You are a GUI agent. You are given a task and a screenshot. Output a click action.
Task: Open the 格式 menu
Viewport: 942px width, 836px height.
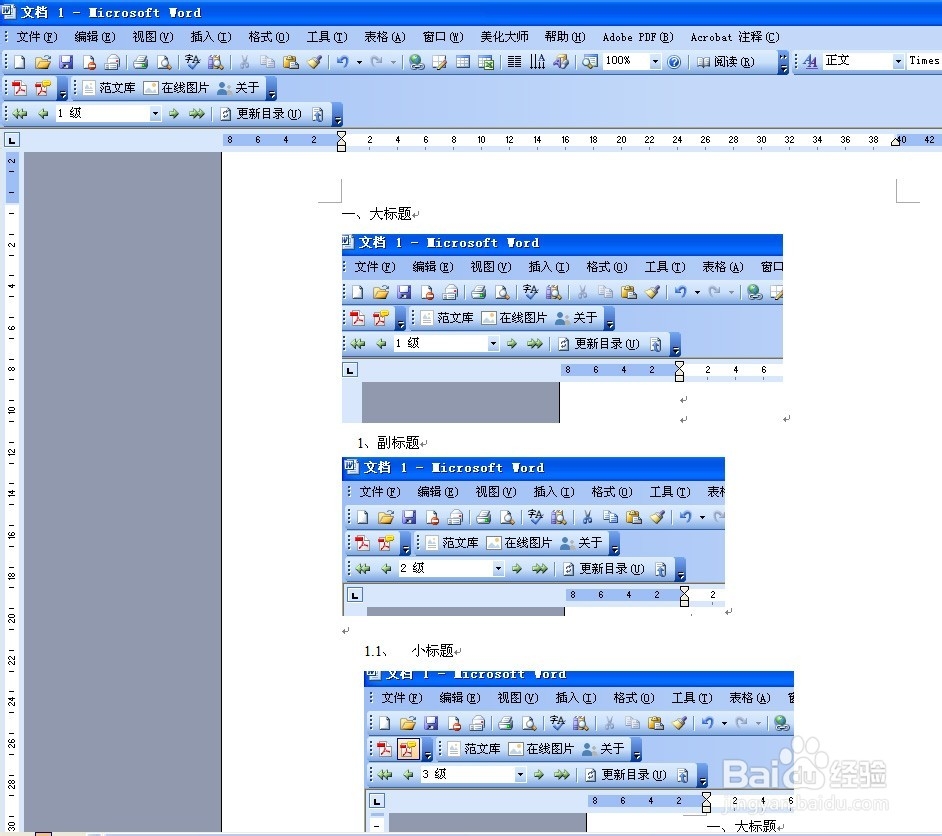pyautogui.click(x=269, y=37)
